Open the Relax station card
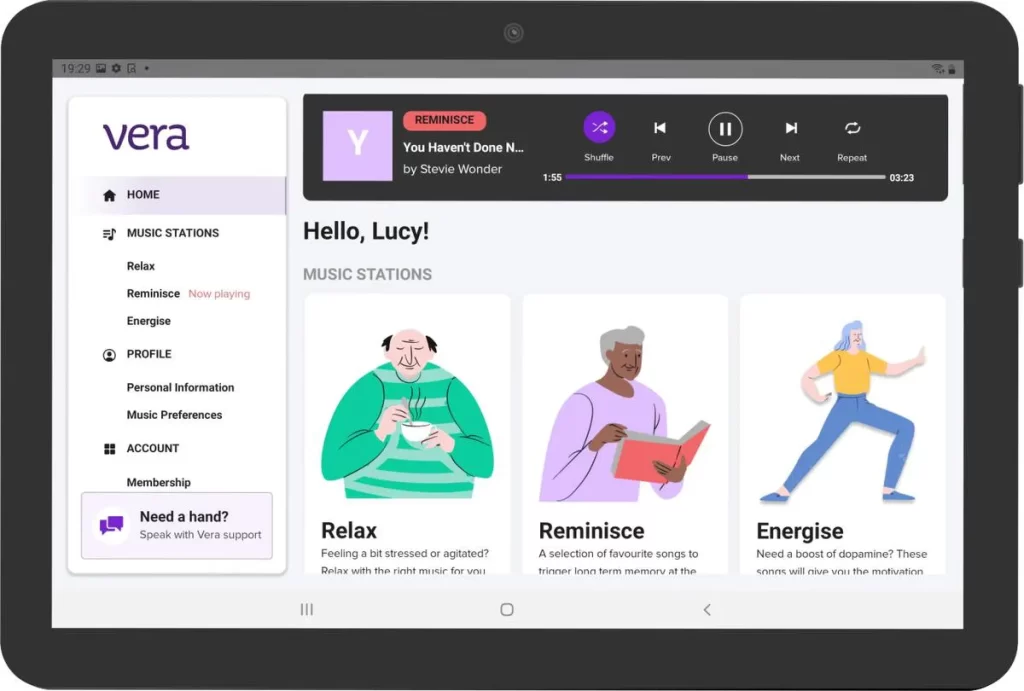Viewport: 1024px width, 691px height. [407, 434]
